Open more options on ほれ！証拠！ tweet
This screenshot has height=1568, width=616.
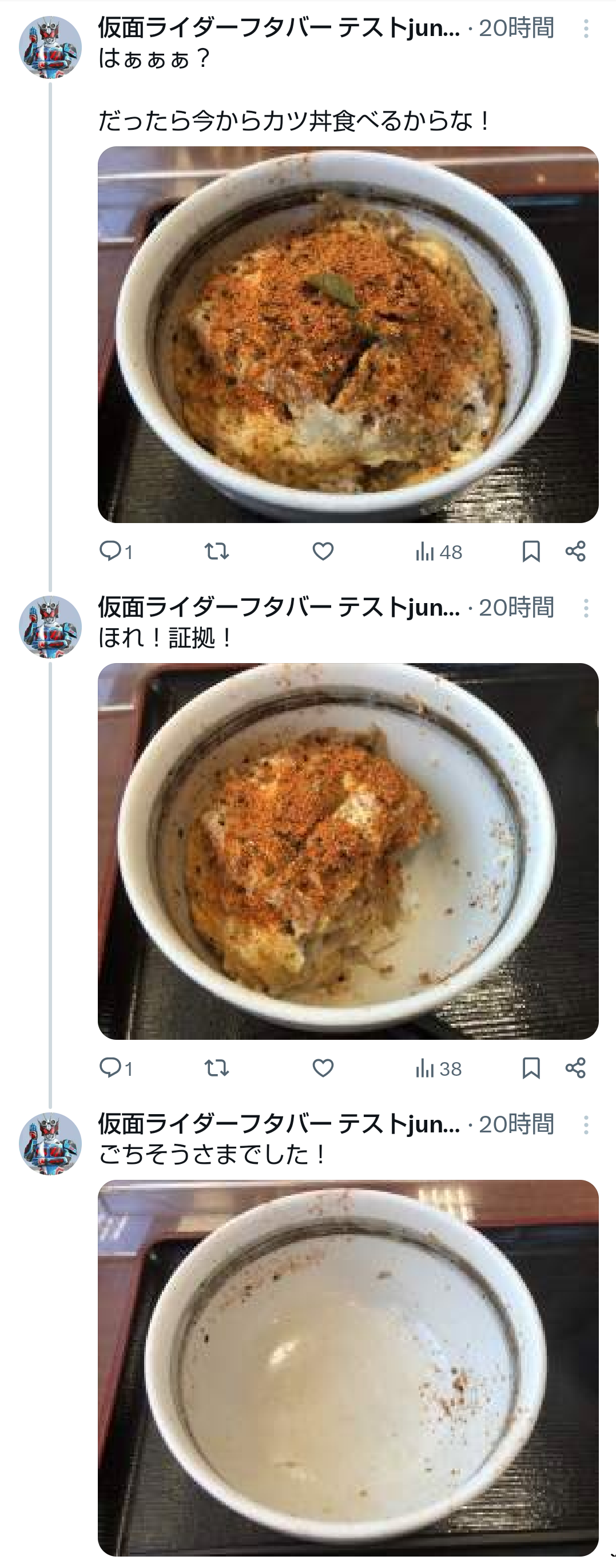click(586, 608)
